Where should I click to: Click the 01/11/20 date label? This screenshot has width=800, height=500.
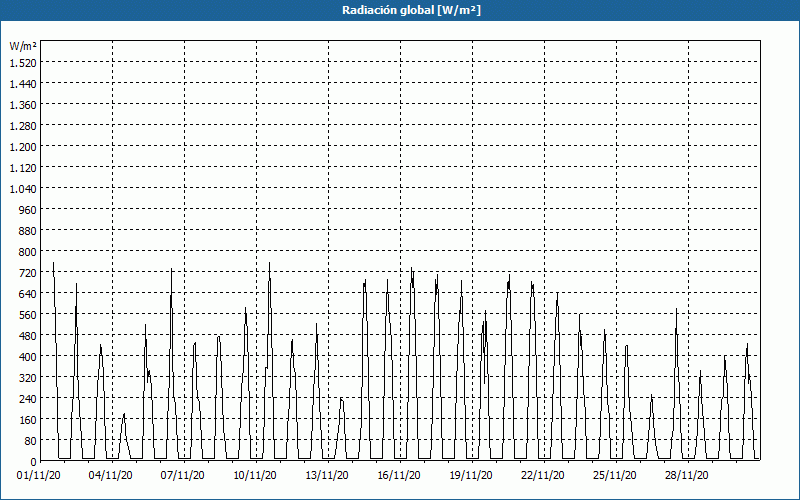tap(39, 476)
